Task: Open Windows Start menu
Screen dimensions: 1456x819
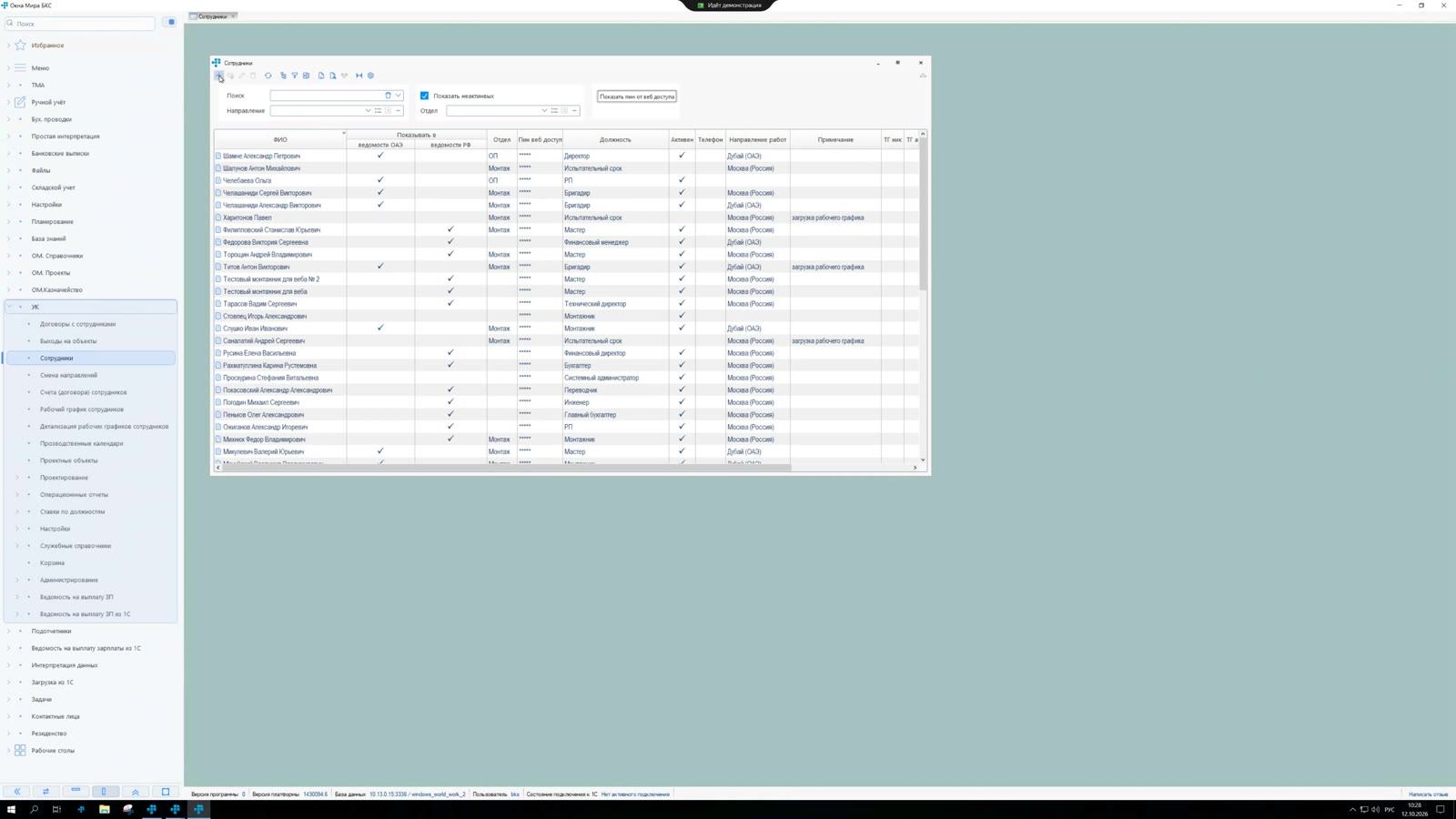Action: [12, 809]
